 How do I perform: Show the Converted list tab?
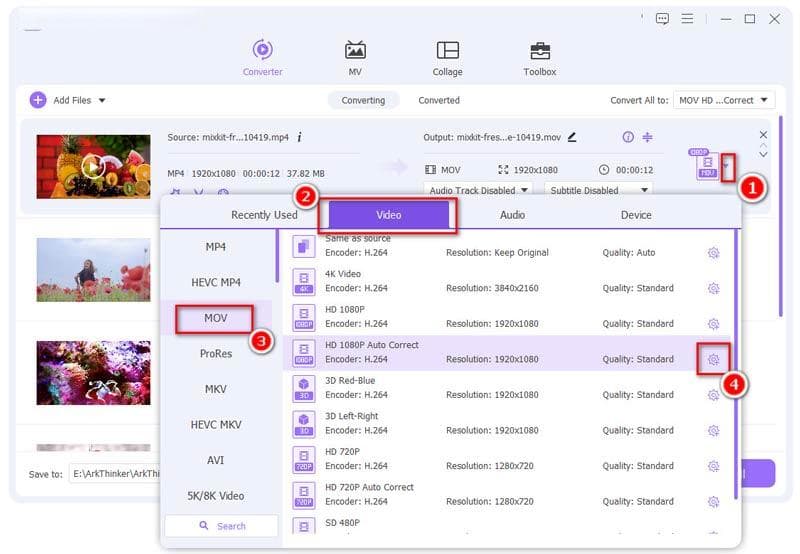439,100
